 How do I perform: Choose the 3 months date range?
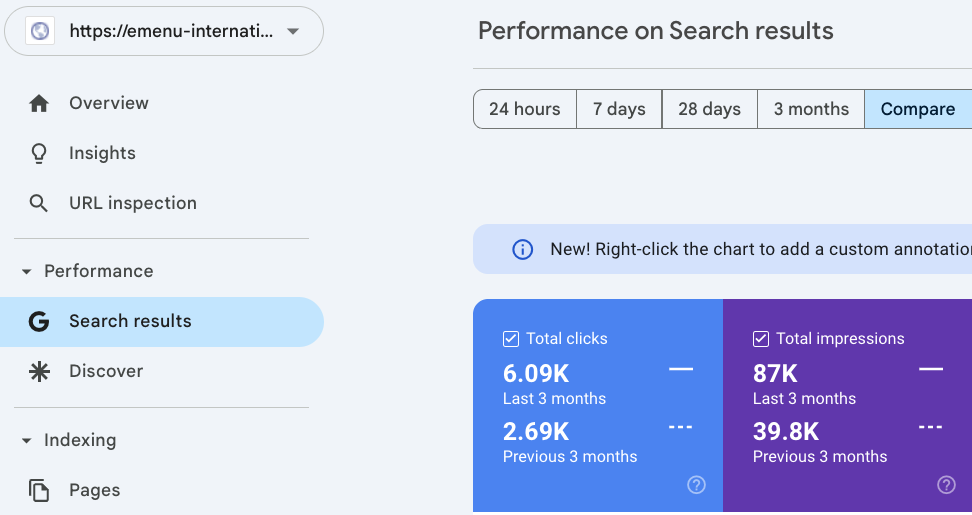pos(811,110)
